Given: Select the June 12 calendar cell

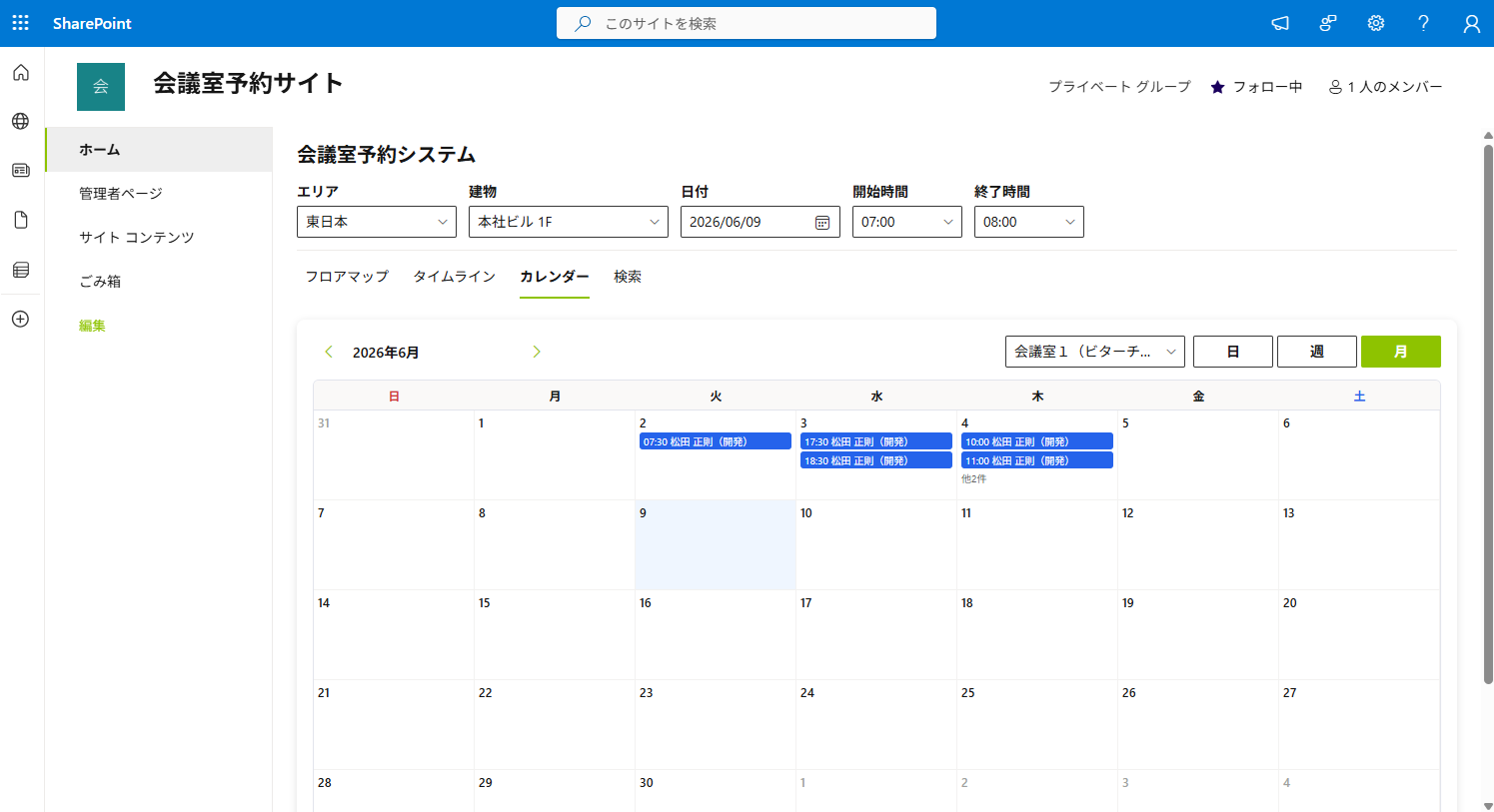Looking at the screenshot, I should click(1198, 545).
